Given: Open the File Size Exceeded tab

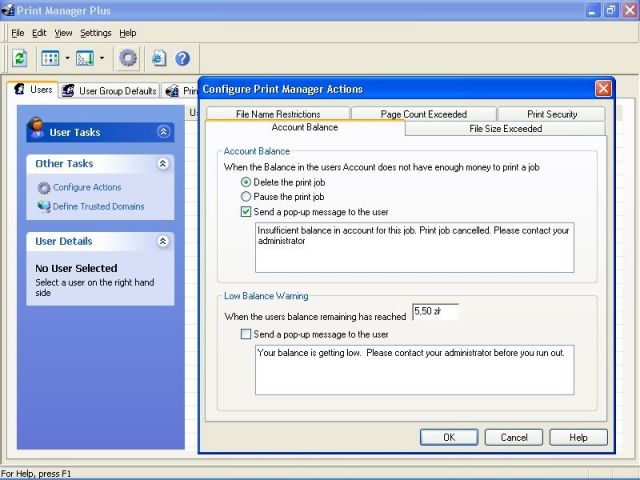Looking at the screenshot, I should click(x=506, y=129).
